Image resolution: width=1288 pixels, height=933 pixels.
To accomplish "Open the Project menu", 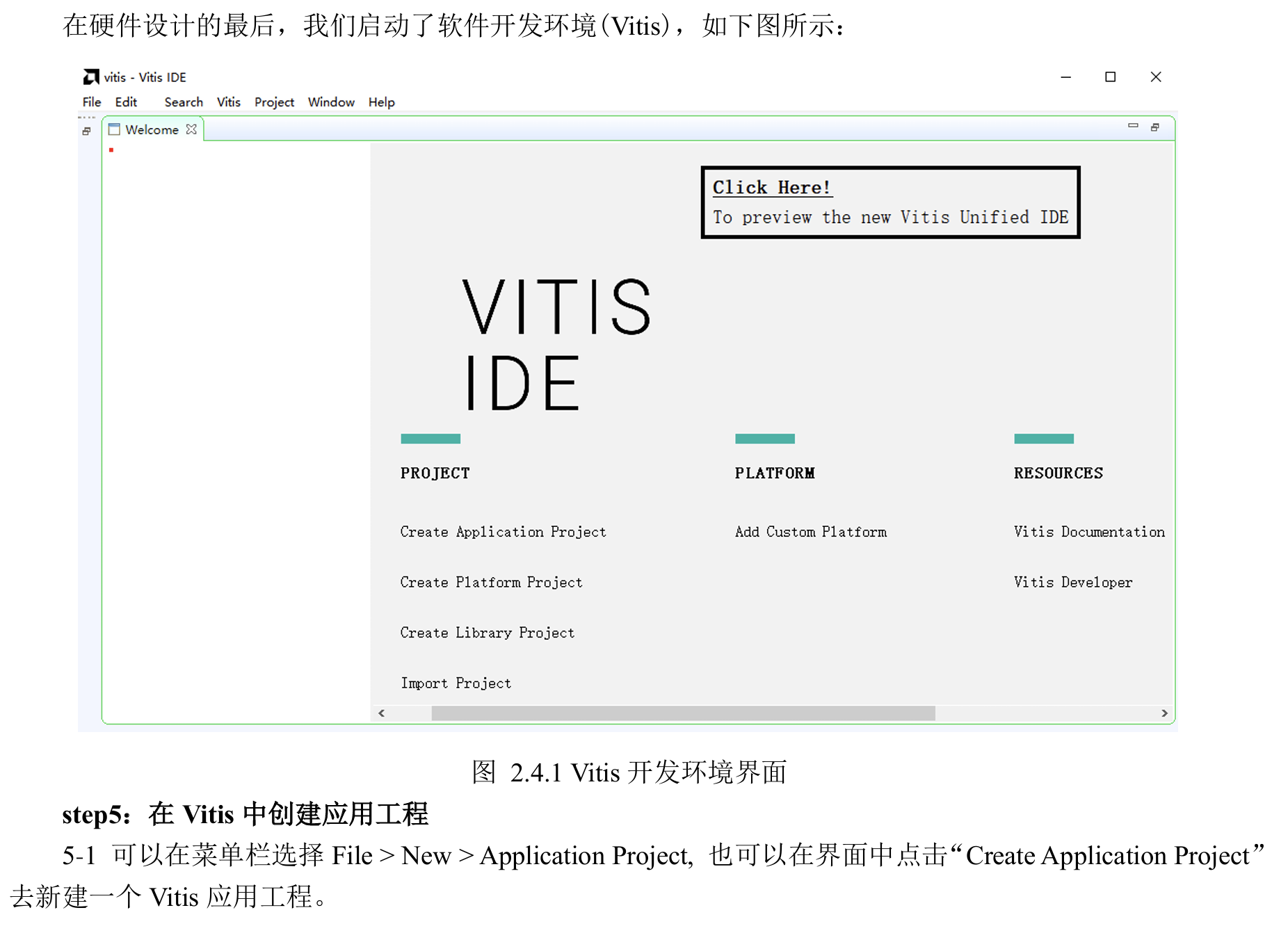I will (x=274, y=102).
